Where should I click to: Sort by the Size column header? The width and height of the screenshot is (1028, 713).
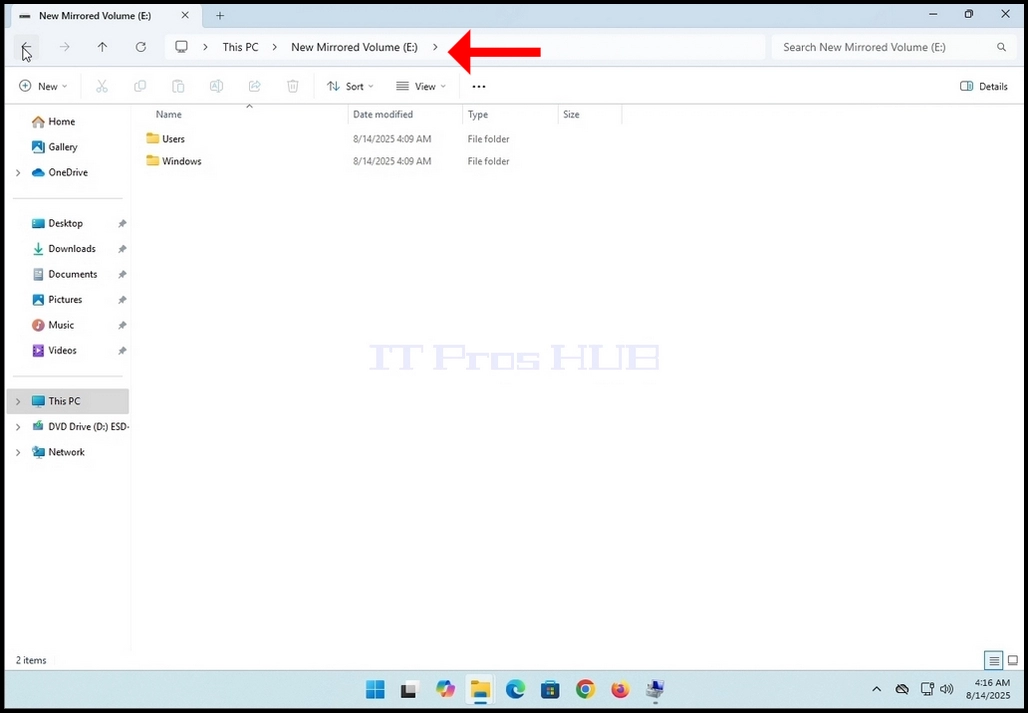point(571,115)
